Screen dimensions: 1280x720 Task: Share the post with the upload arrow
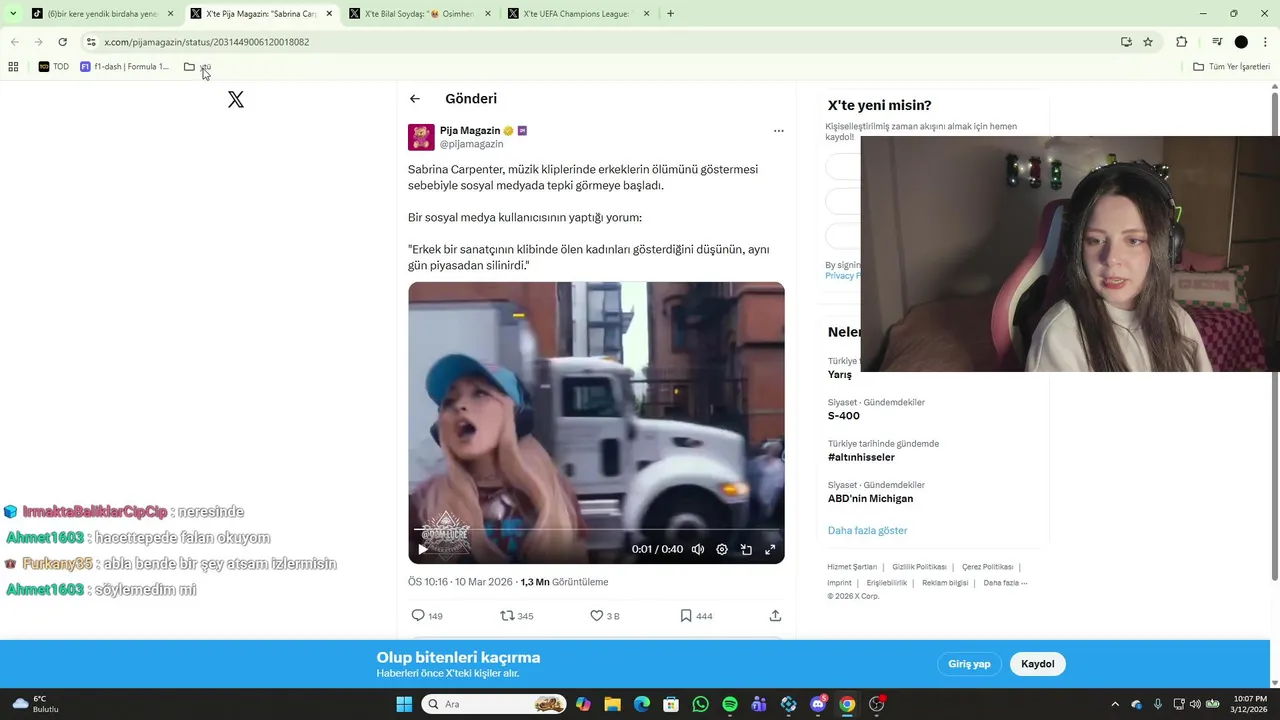pyautogui.click(x=775, y=616)
